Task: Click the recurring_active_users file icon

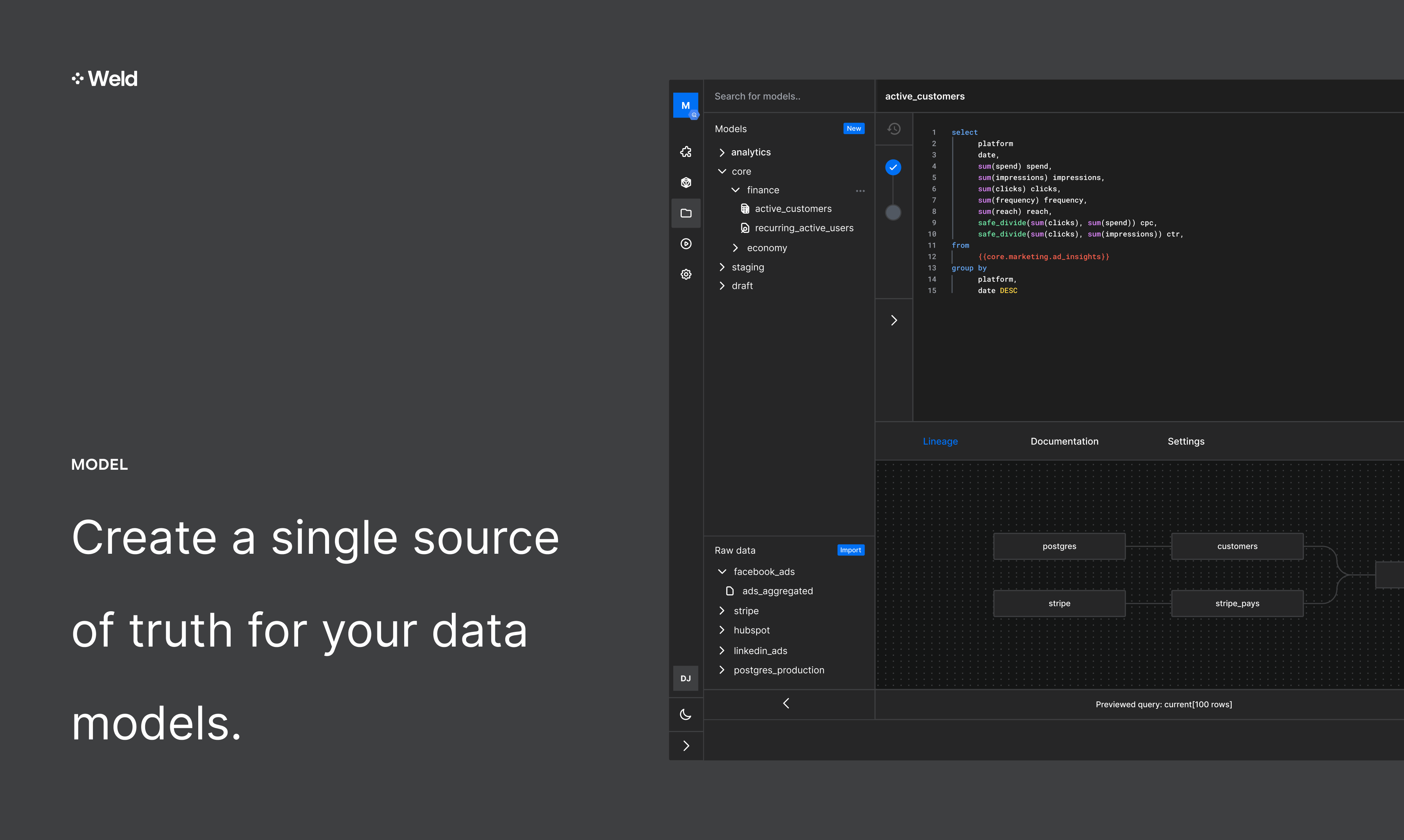Action: [x=745, y=228]
